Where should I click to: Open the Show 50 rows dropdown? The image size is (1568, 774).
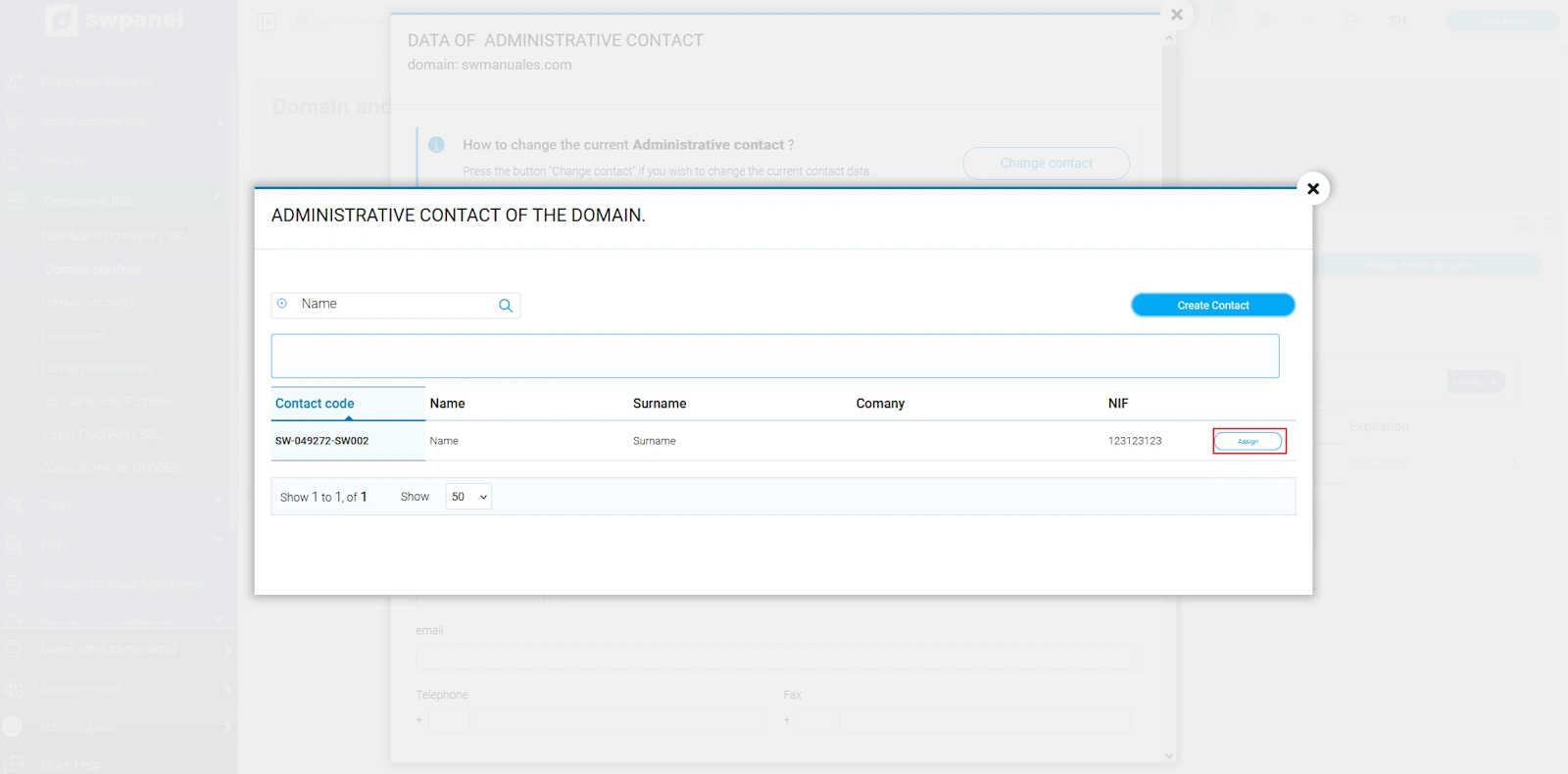[x=468, y=497]
